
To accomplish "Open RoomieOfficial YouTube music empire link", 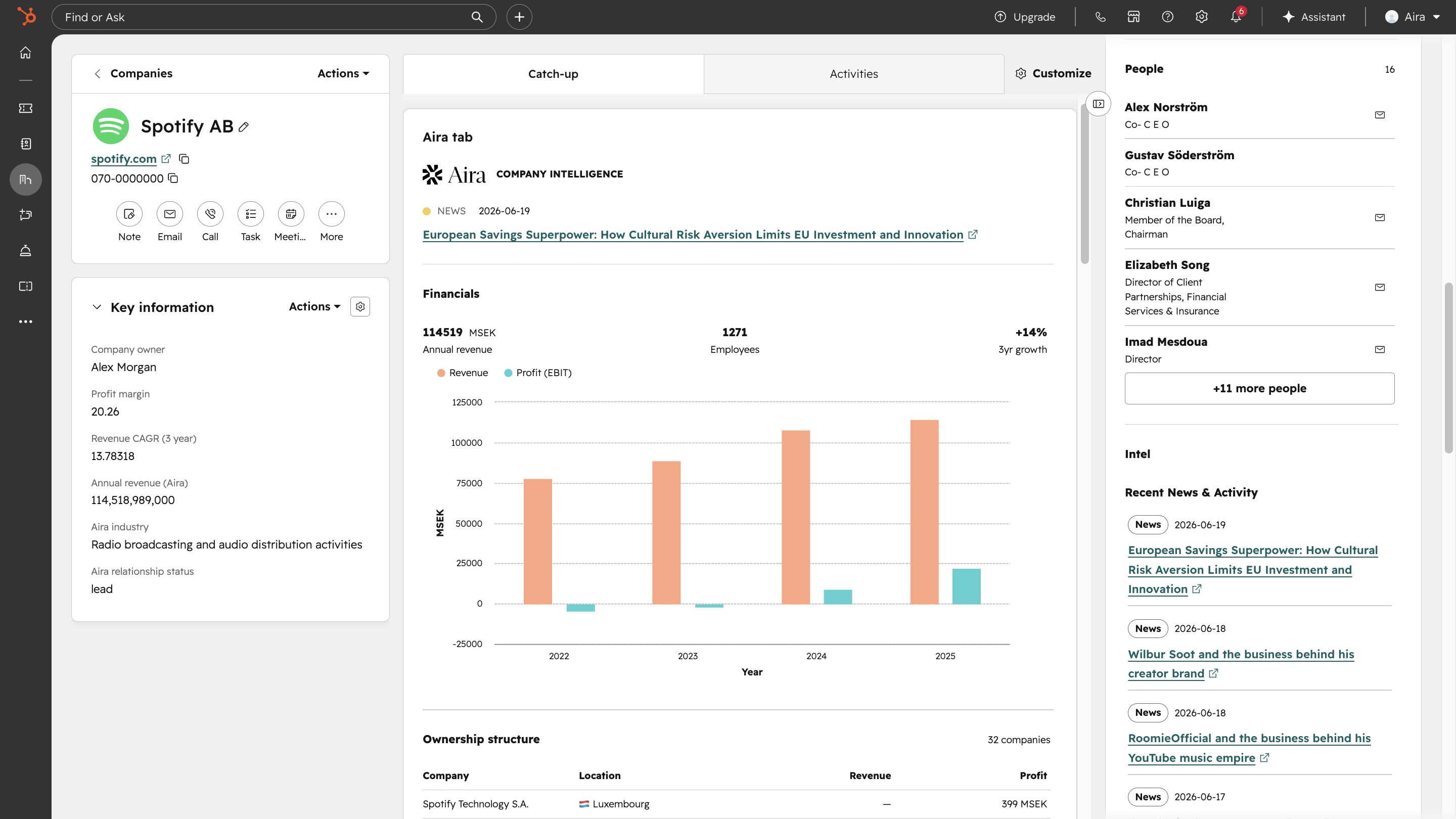I will (1249, 748).
